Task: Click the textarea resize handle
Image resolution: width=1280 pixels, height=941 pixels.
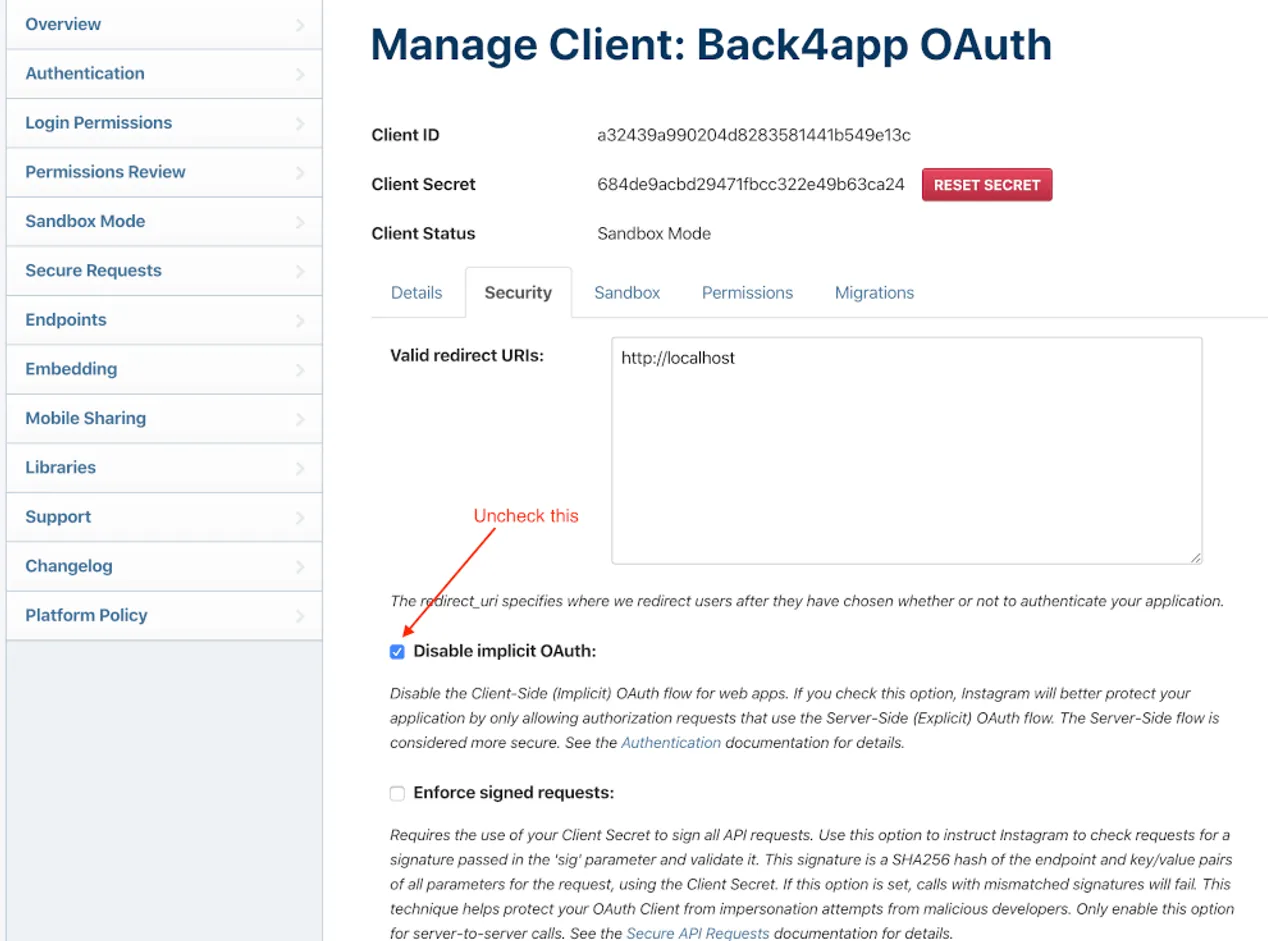Action: pos(1196,556)
